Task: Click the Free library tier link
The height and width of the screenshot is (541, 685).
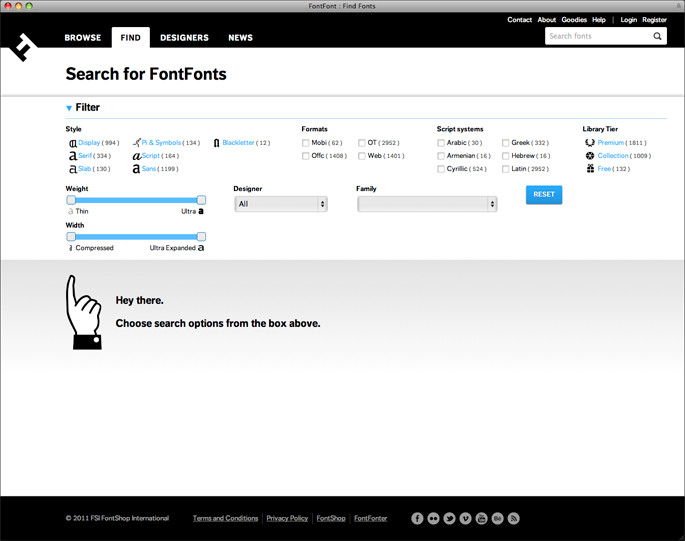Action: (x=604, y=169)
